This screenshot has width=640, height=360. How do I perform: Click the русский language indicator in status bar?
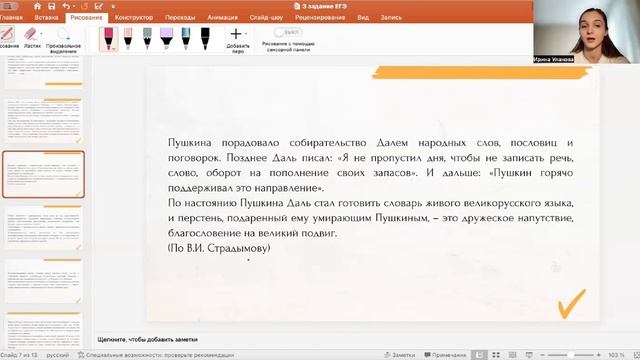tap(58, 355)
